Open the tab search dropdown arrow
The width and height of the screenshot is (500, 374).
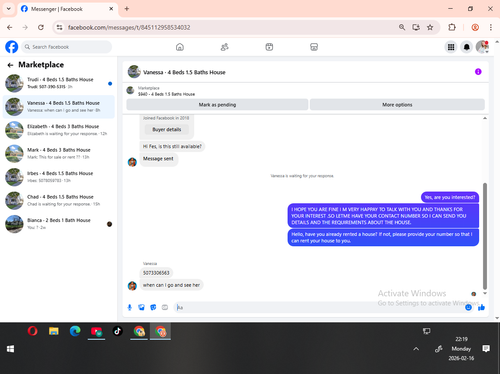click(9, 9)
